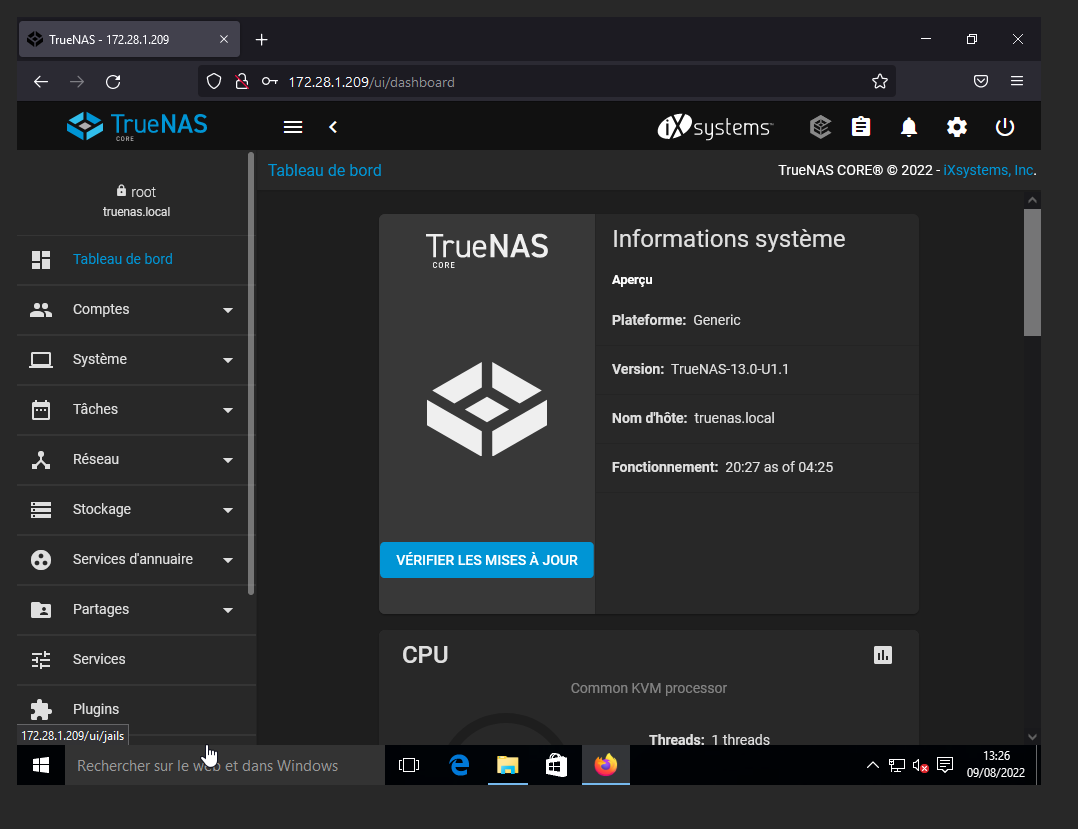
Task: Open a new browser tab
Action: (x=261, y=39)
